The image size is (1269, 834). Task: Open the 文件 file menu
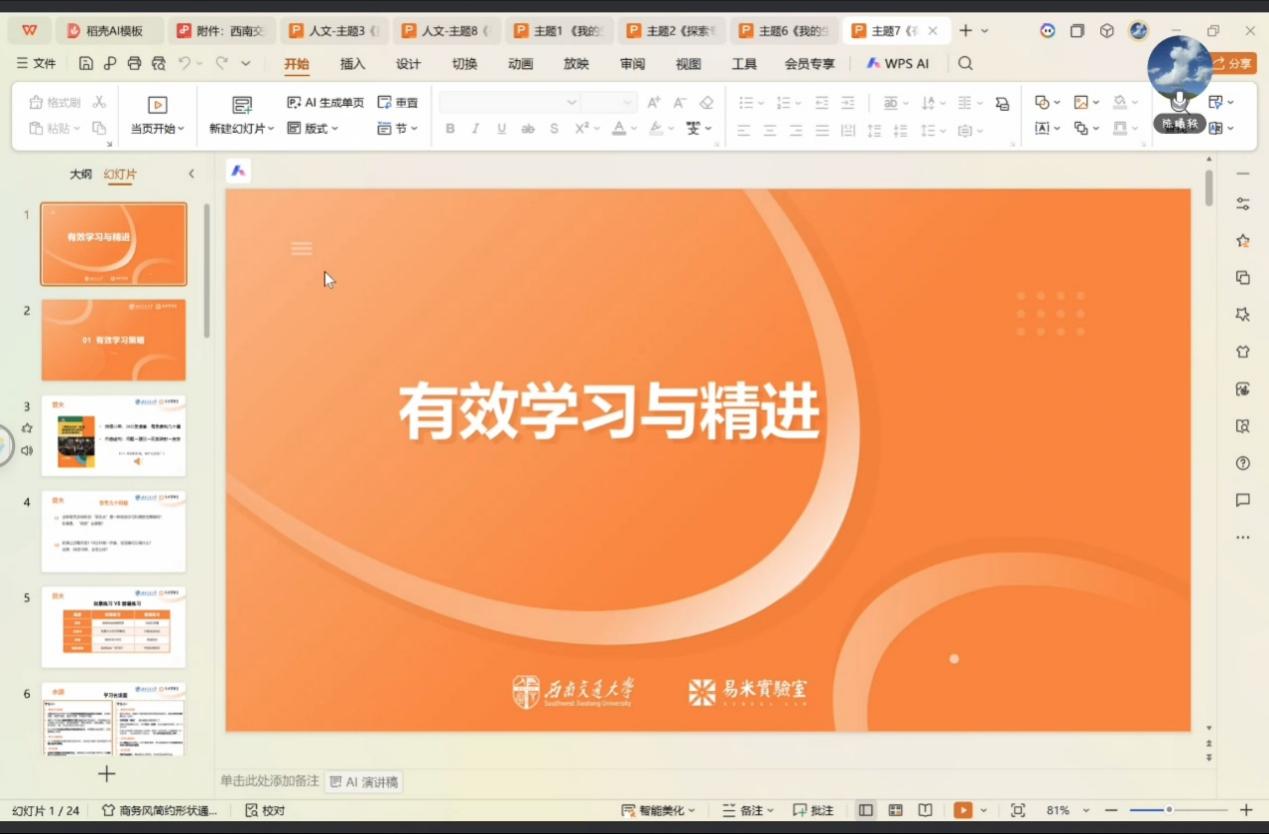coord(36,63)
